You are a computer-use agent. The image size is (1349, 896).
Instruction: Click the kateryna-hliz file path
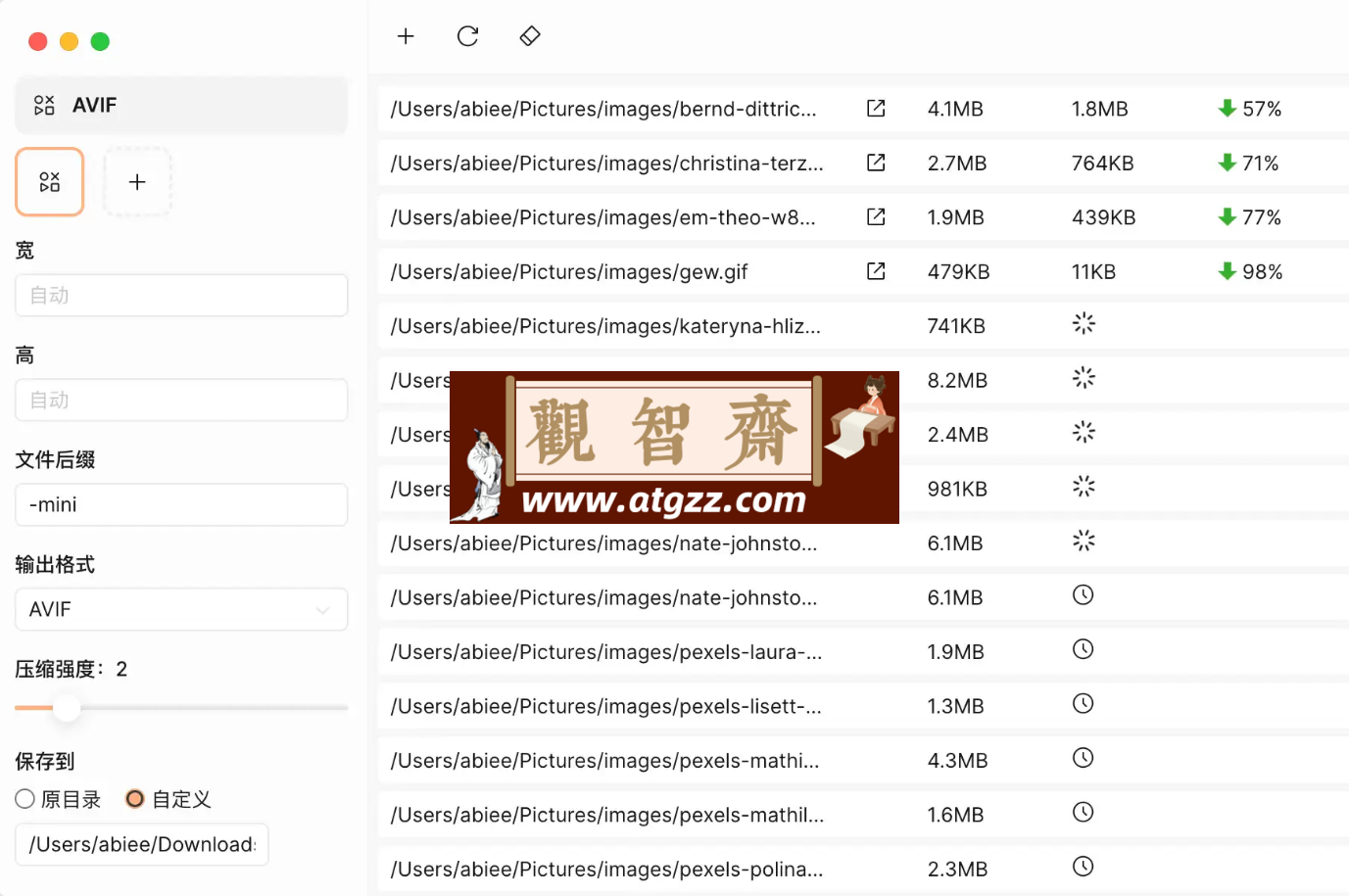pyautogui.click(x=605, y=326)
